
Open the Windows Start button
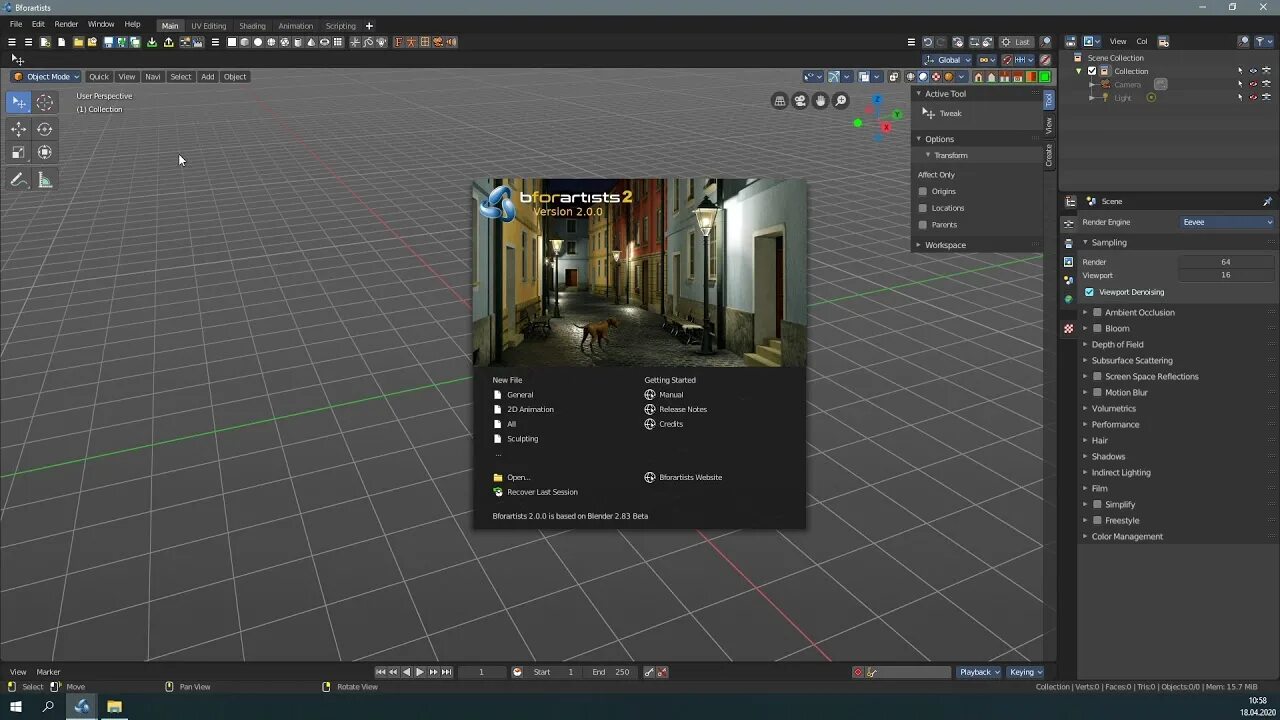click(16, 706)
